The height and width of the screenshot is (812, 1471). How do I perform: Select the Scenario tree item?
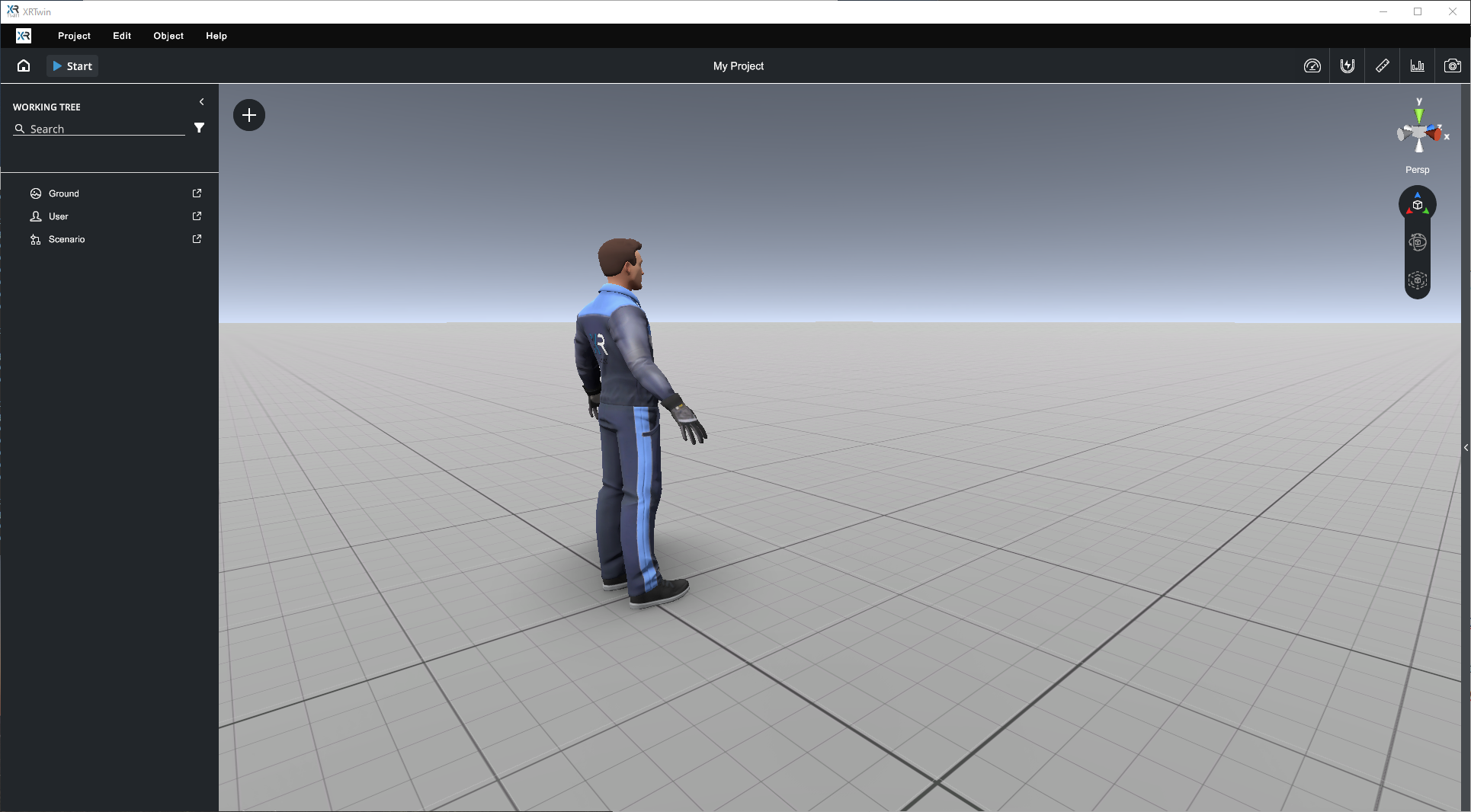click(x=67, y=239)
